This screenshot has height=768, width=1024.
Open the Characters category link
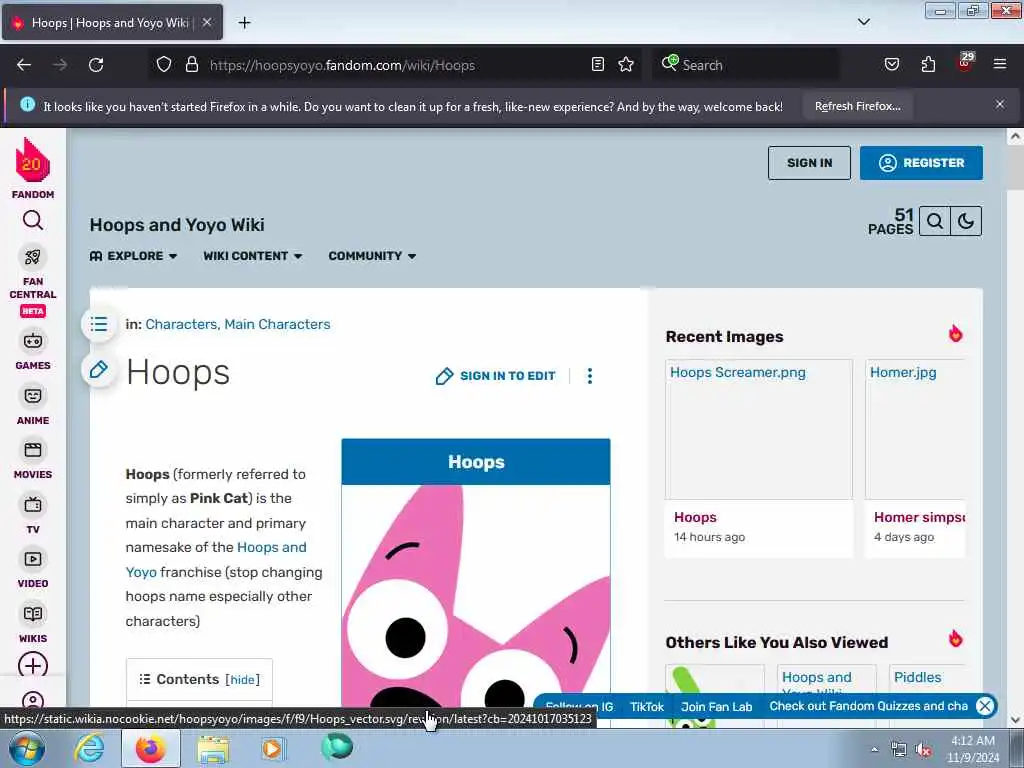(x=182, y=324)
